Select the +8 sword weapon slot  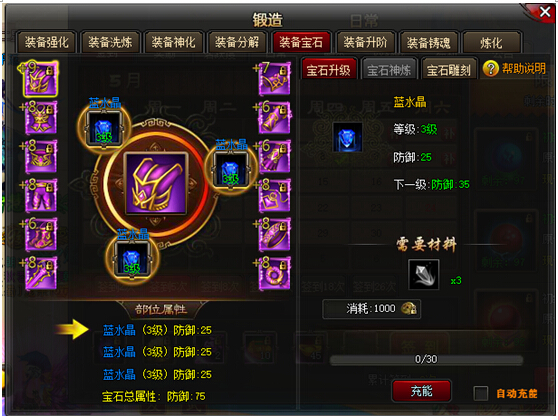(x=41, y=273)
